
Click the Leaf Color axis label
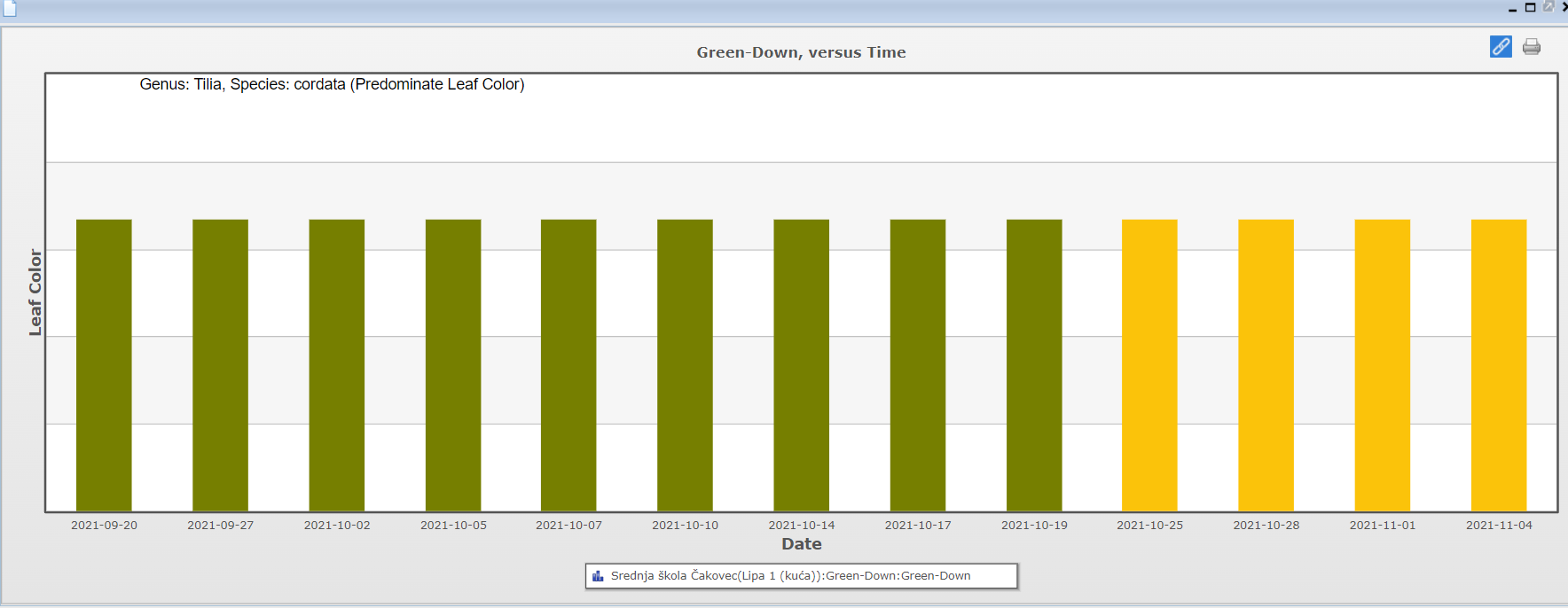coord(35,292)
